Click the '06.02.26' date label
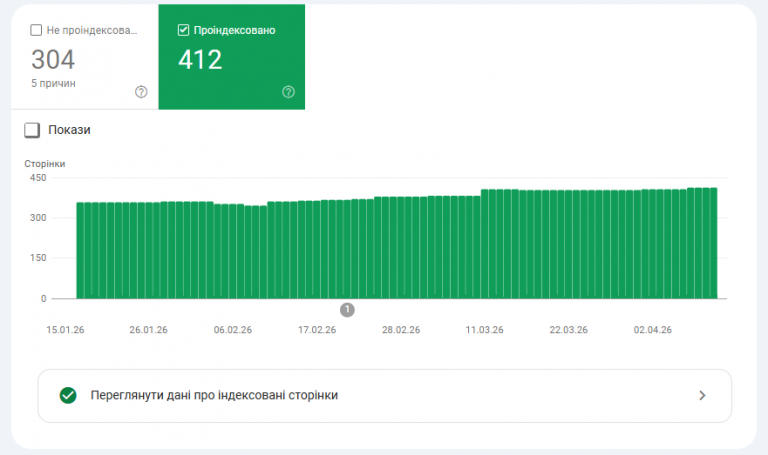Screen dimensions: 768x455 click(x=233, y=330)
